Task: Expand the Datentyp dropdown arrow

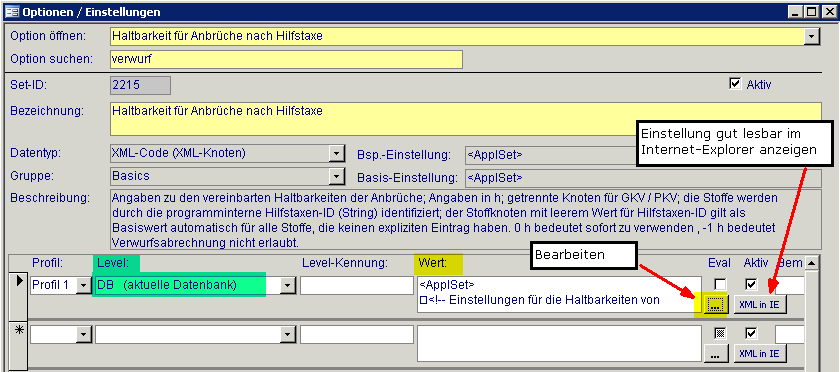Action: pyautogui.click(x=336, y=154)
